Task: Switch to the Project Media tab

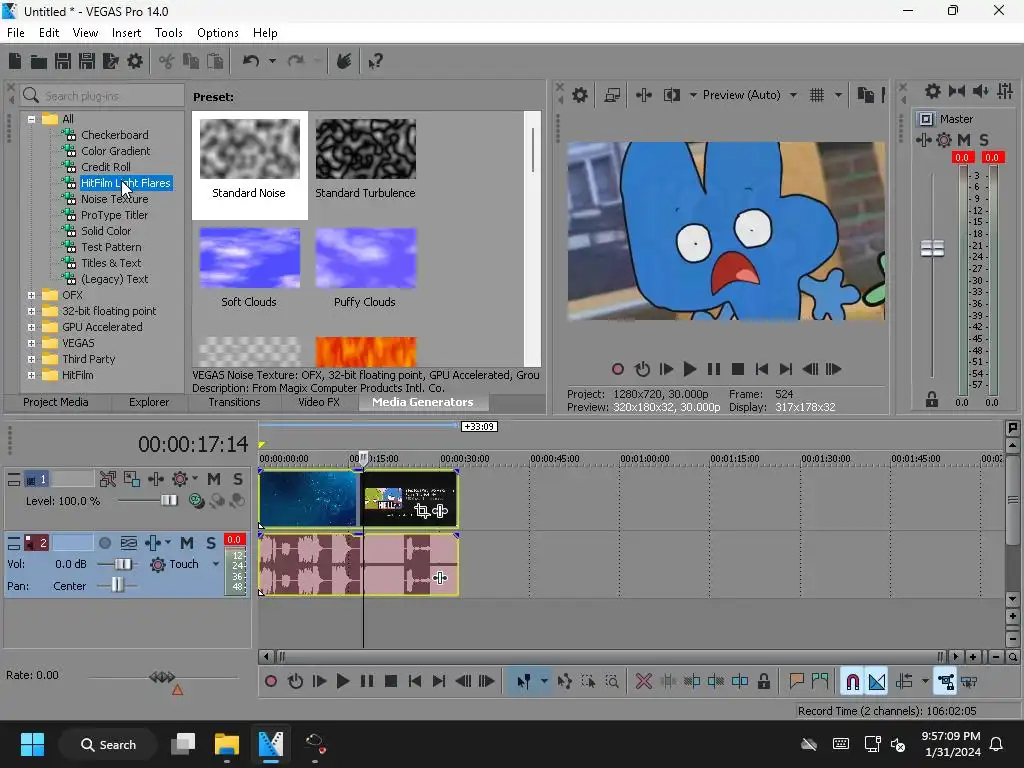Action: pyautogui.click(x=56, y=402)
